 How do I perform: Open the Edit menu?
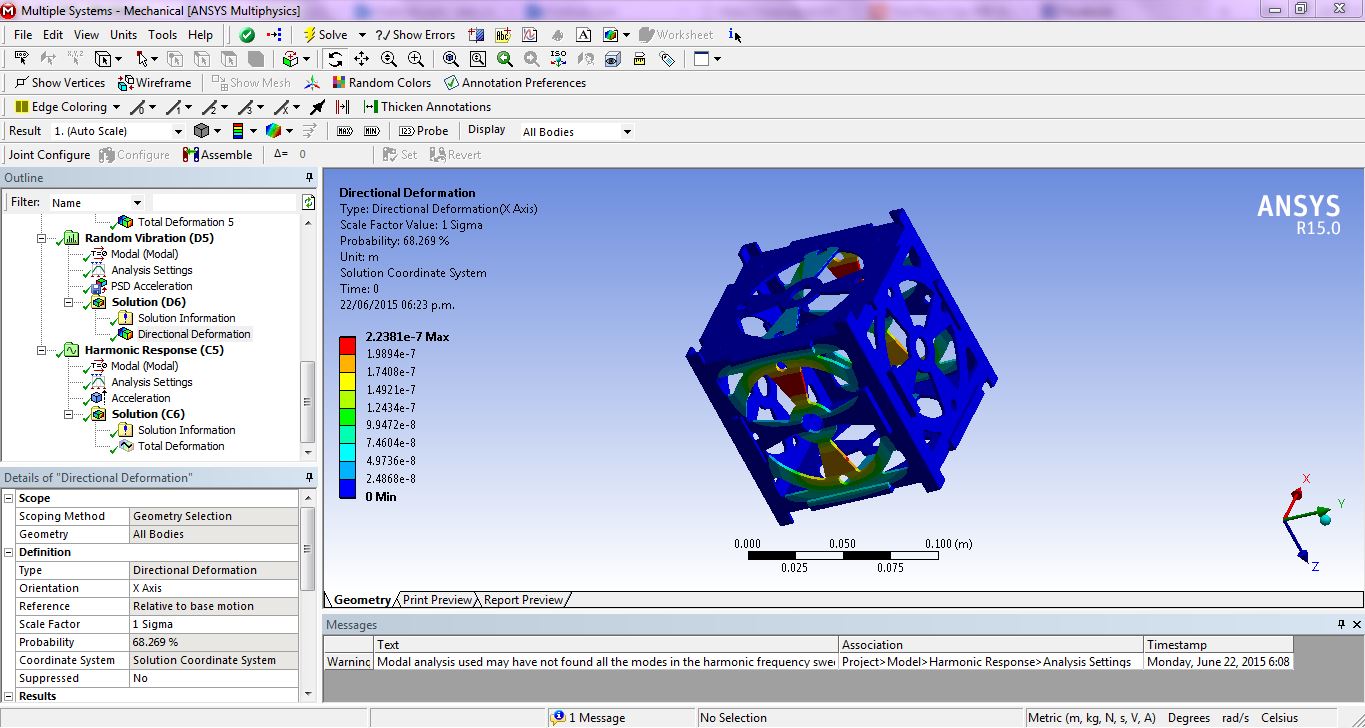[53, 35]
